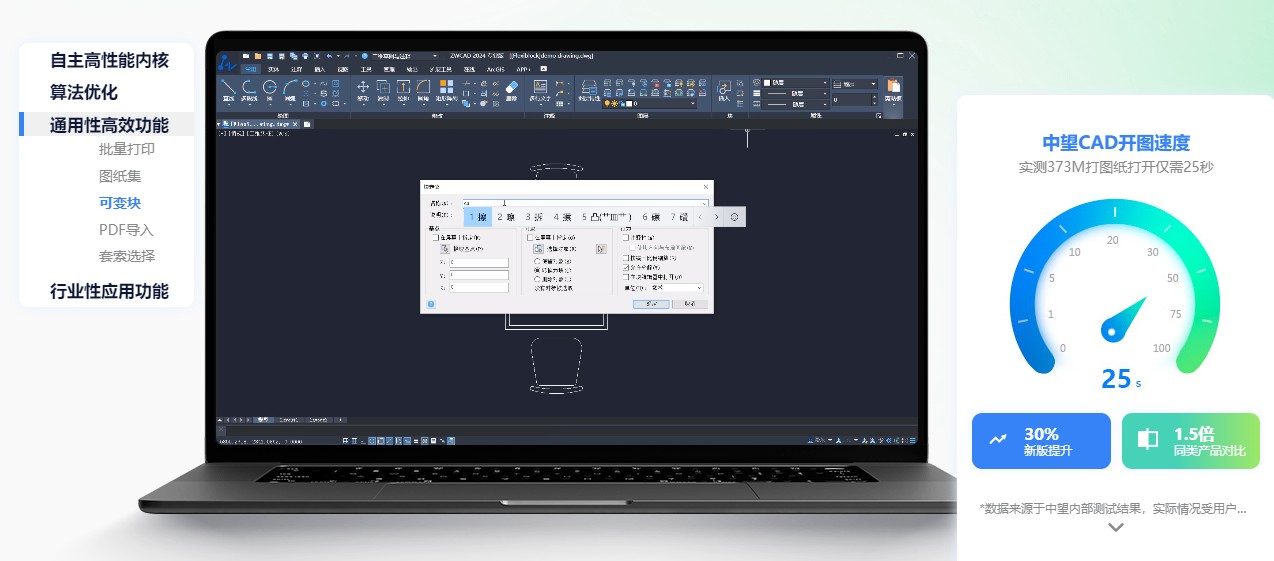Open the Layer Properties manager
This screenshot has height=561, width=1274.
590,90
